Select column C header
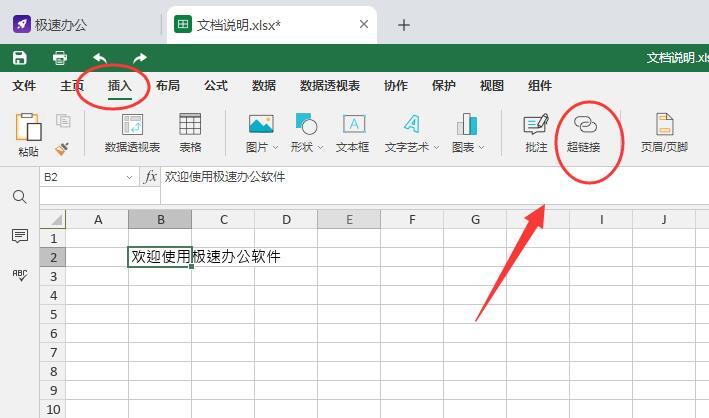This screenshot has height=418, width=709. tap(223, 219)
